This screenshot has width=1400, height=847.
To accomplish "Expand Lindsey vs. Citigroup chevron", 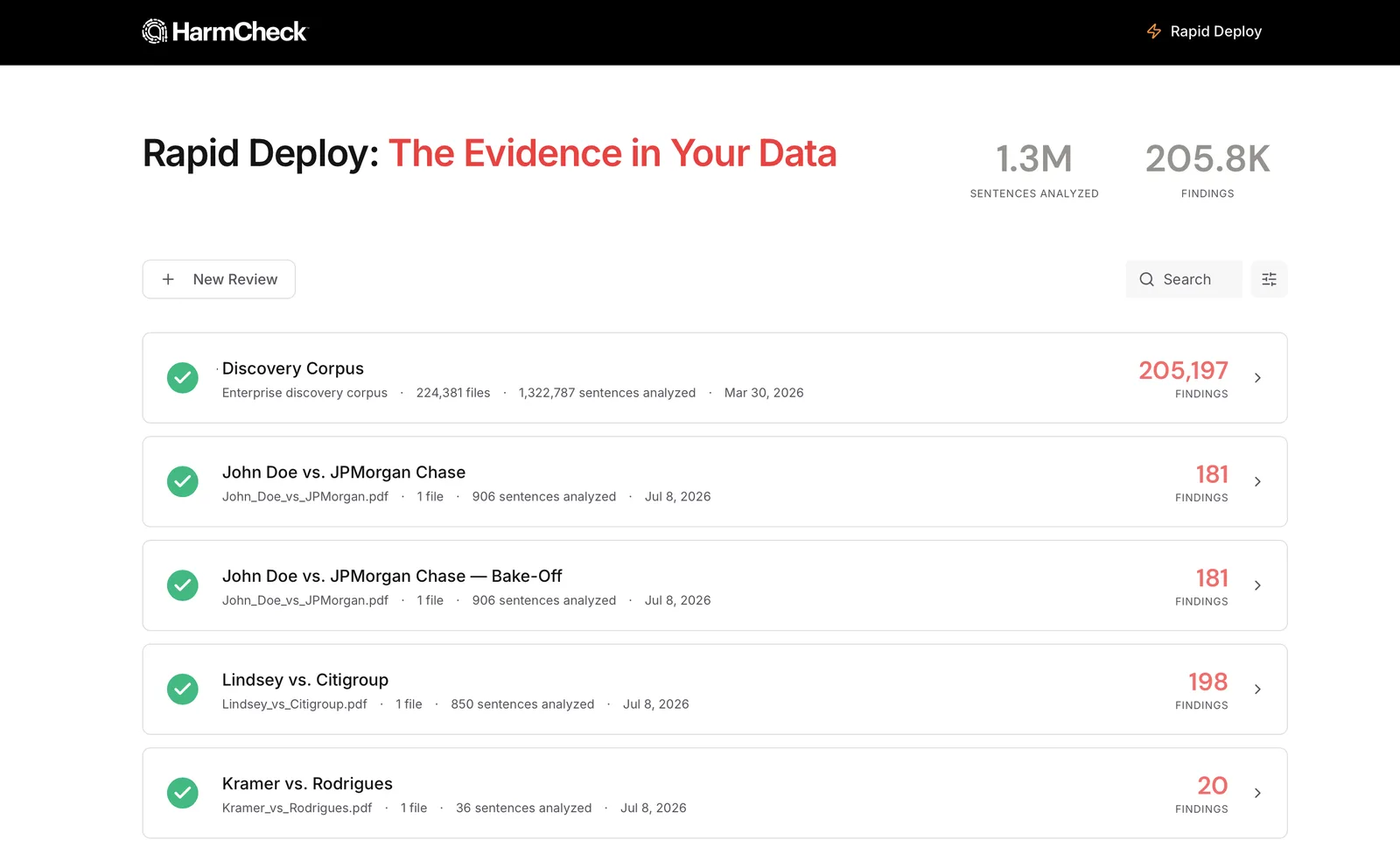I will [1257, 689].
